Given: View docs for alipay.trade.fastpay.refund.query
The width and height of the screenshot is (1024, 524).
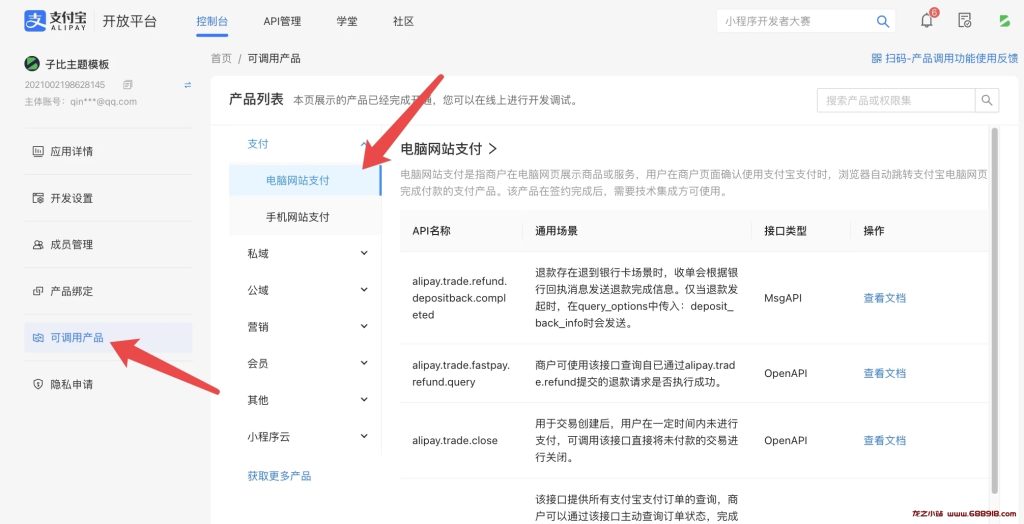Looking at the screenshot, I should click(x=884, y=373).
